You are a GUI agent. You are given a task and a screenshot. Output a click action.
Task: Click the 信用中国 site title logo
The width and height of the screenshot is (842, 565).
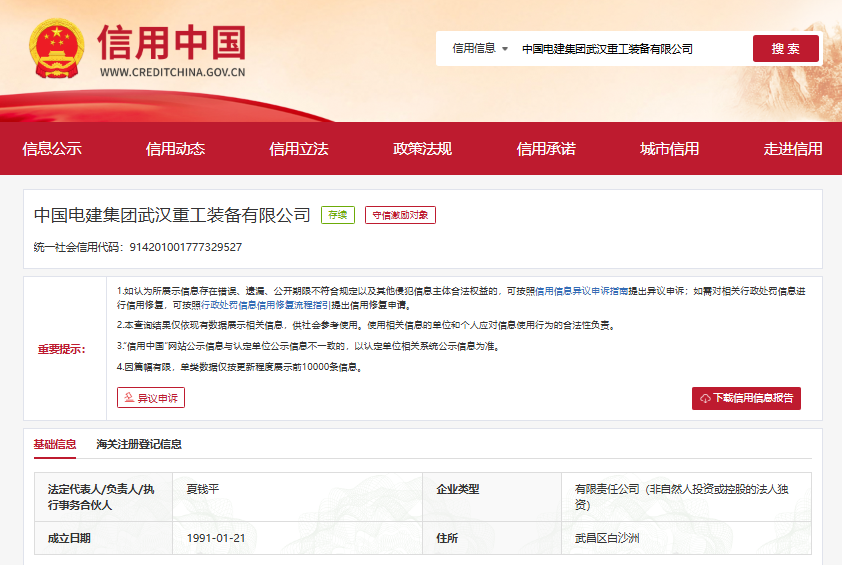[172, 42]
